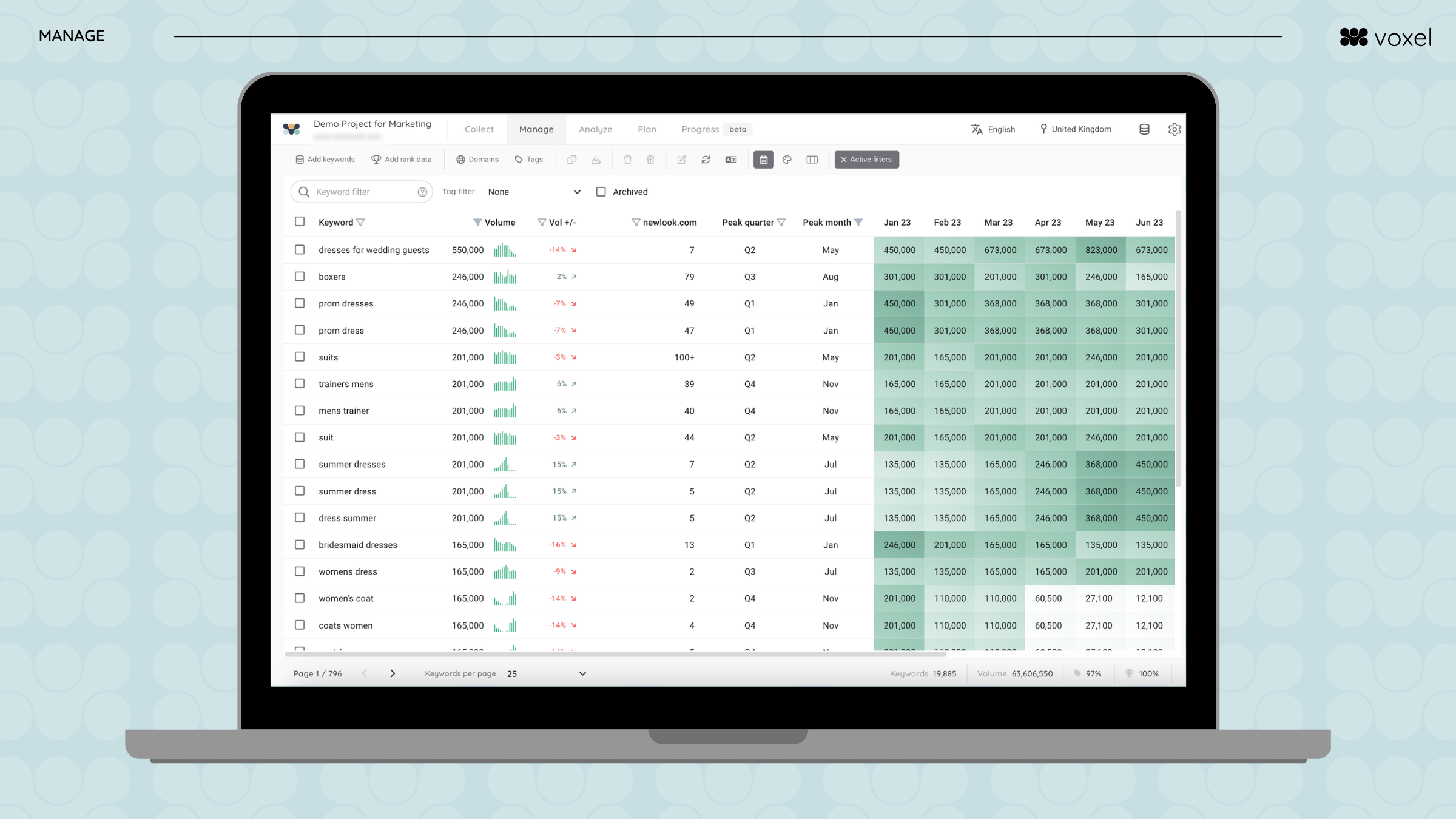Enable the Archived checkbox
This screenshot has width=1456, height=819.
(x=601, y=192)
